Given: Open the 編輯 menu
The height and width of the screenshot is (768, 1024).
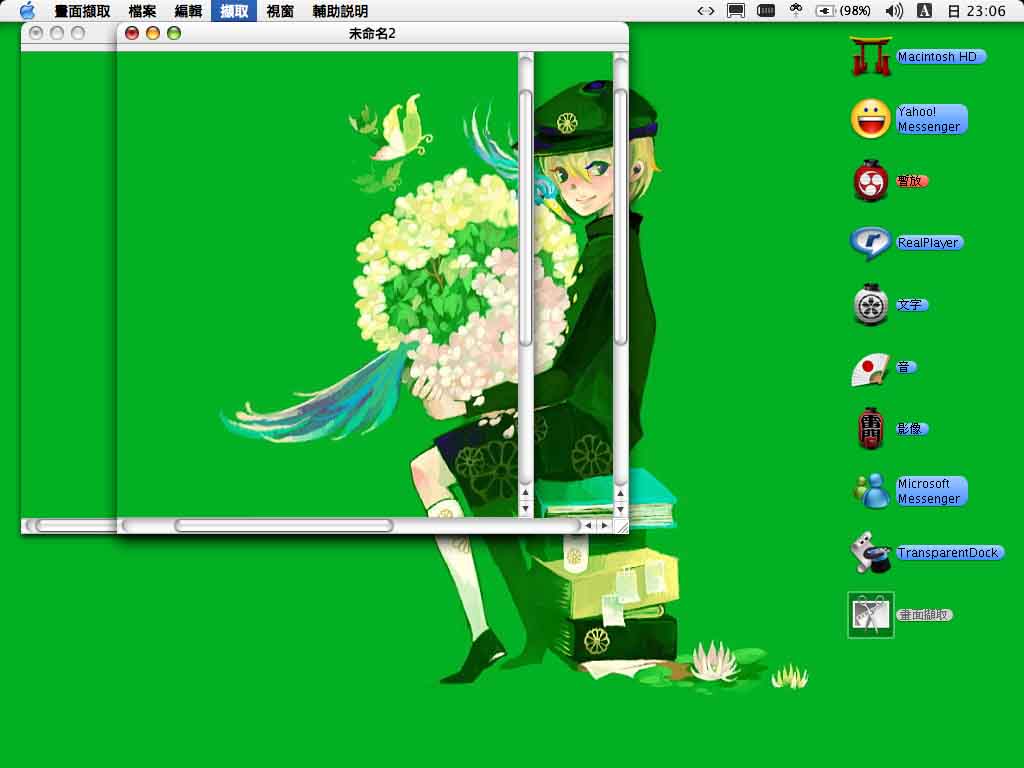Looking at the screenshot, I should pos(188,11).
